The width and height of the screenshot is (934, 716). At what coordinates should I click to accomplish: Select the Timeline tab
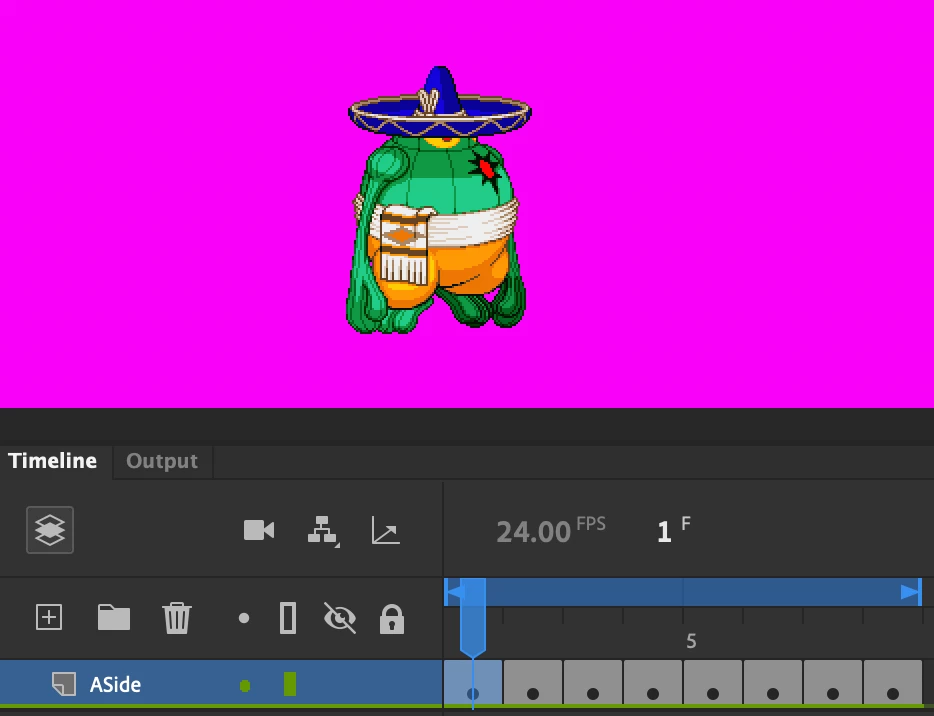pos(52,461)
